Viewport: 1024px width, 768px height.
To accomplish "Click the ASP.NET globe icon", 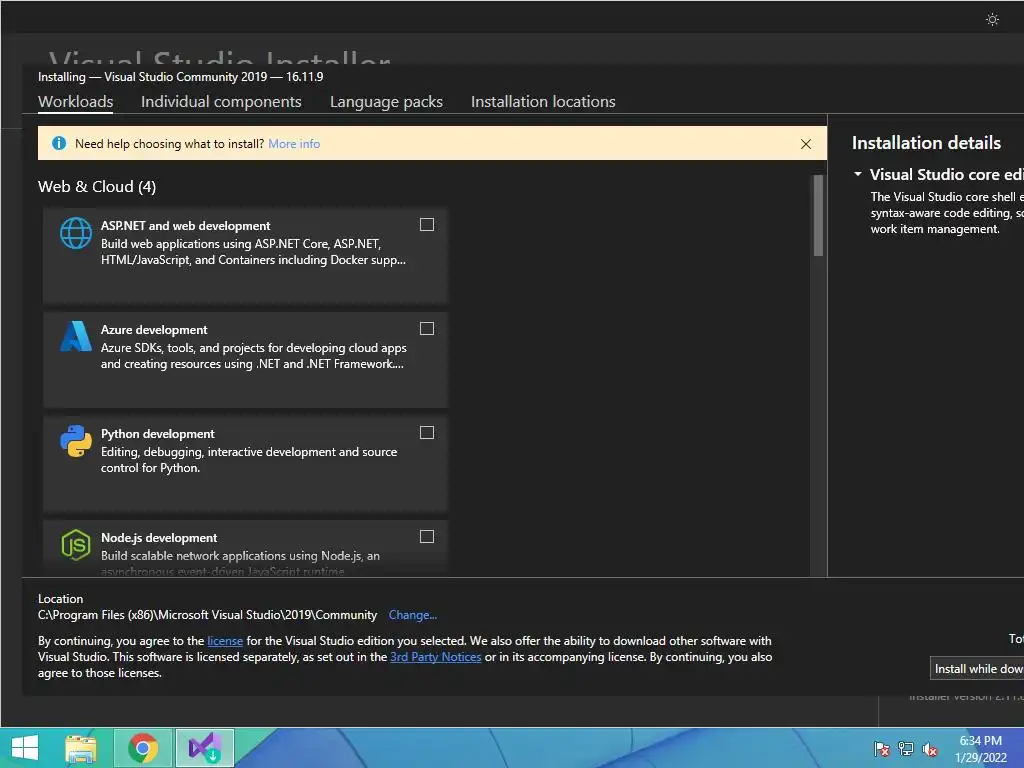I will (76, 233).
